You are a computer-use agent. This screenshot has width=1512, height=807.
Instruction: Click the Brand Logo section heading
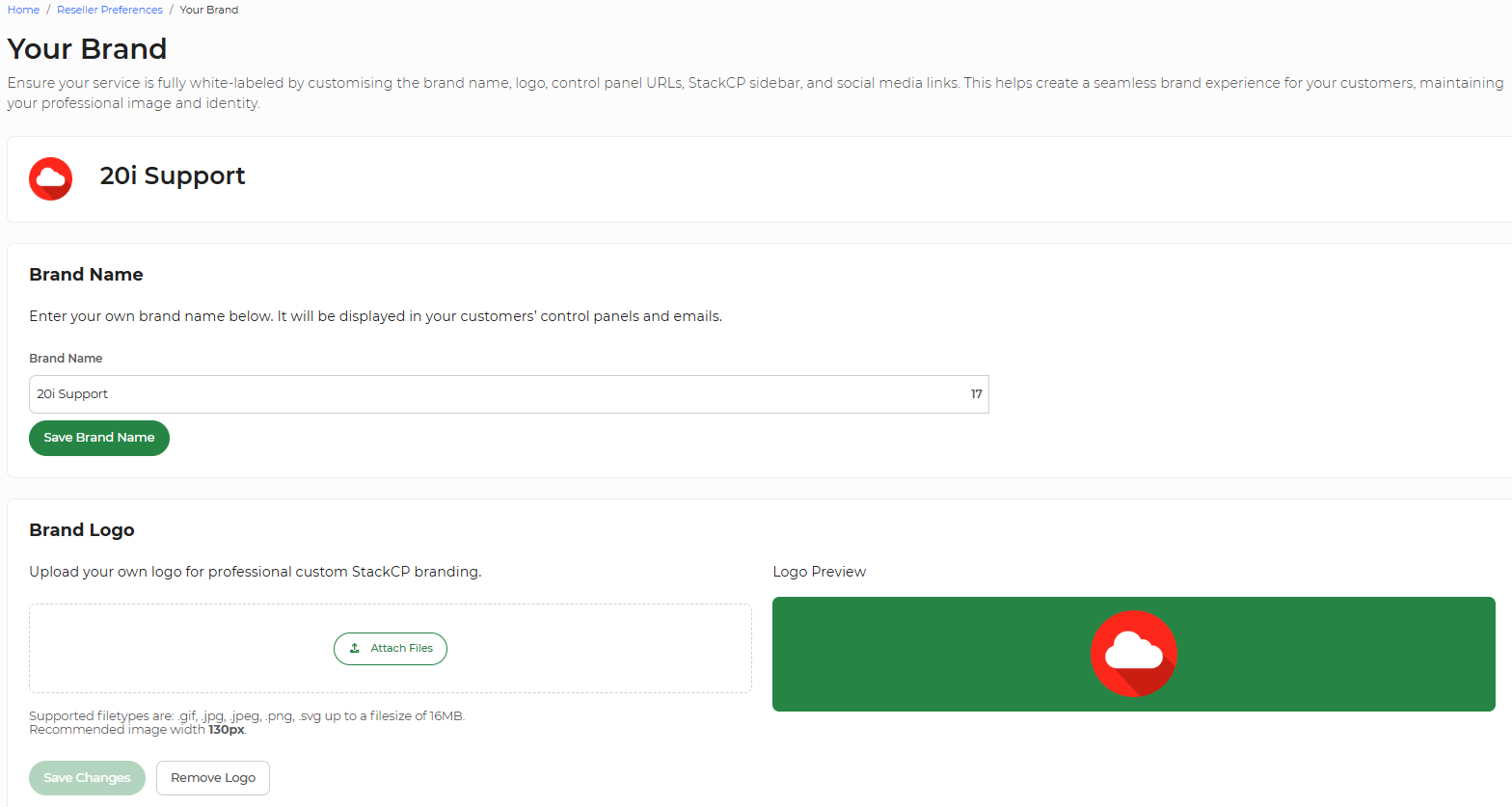click(x=82, y=530)
